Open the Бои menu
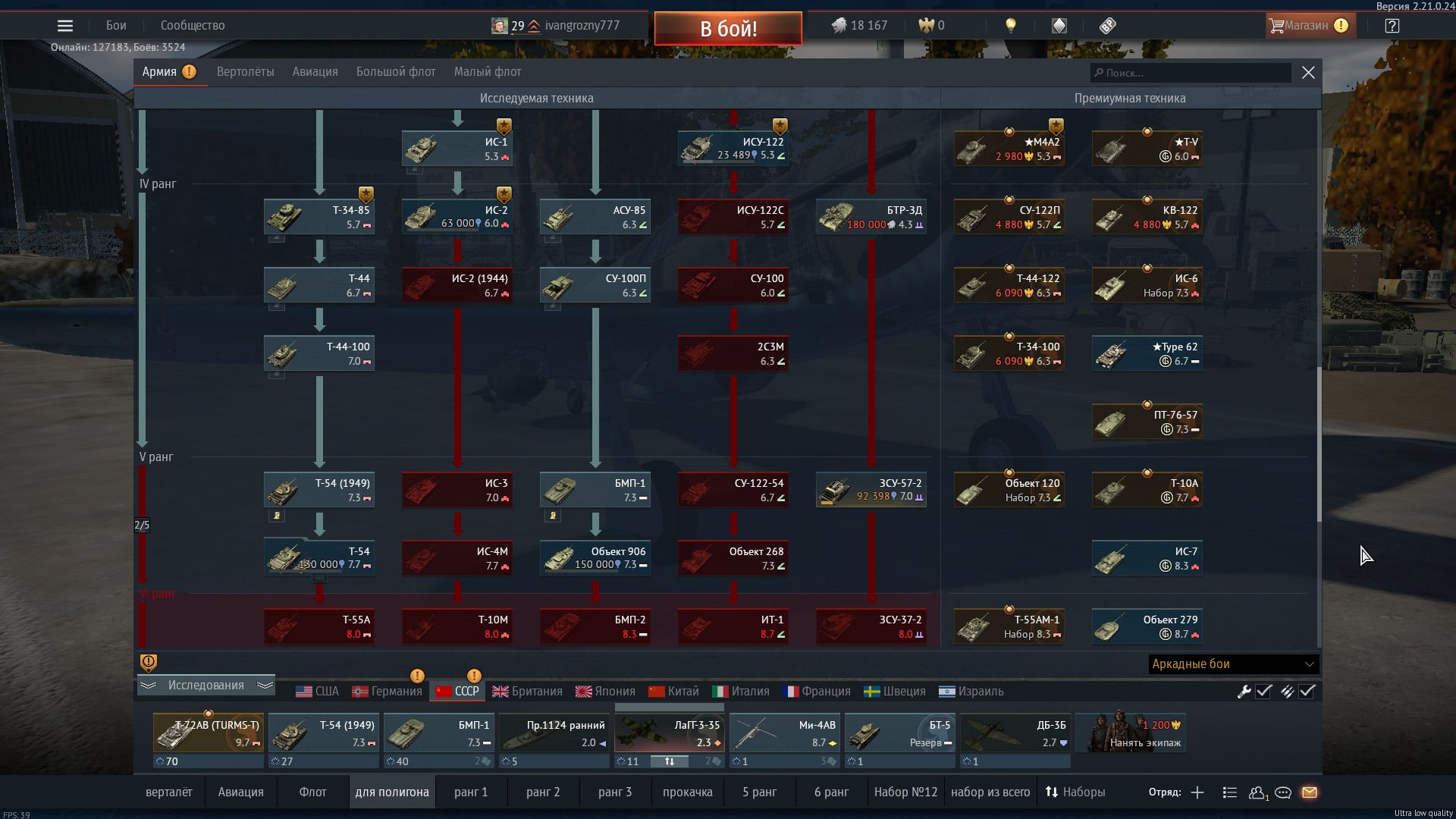The width and height of the screenshot is (1456, 819). point(116,26)
